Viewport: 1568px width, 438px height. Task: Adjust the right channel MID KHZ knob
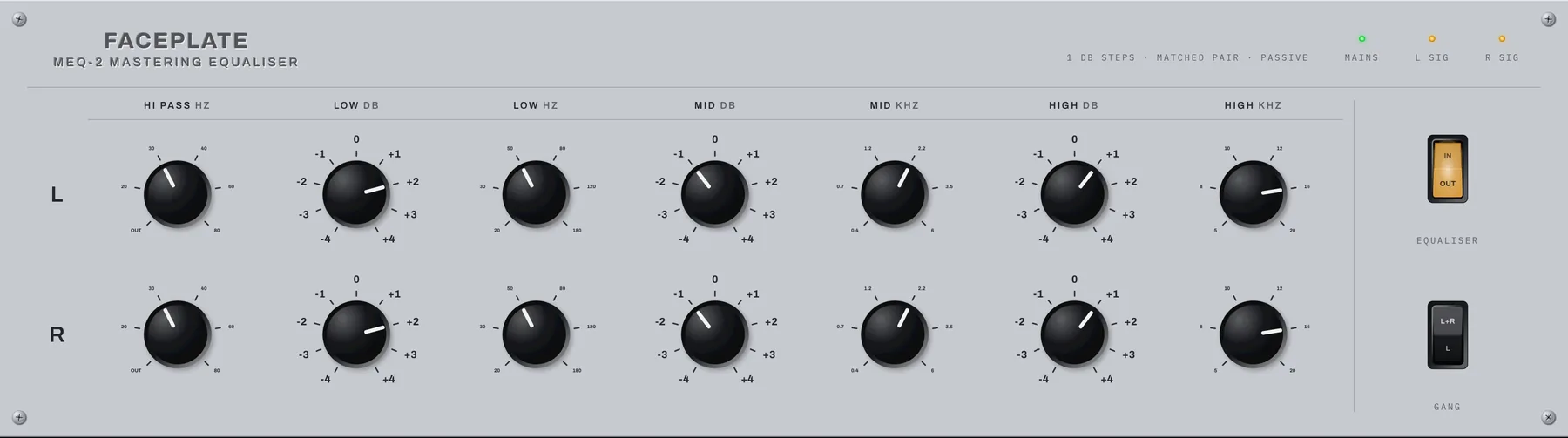pos(895,334)
